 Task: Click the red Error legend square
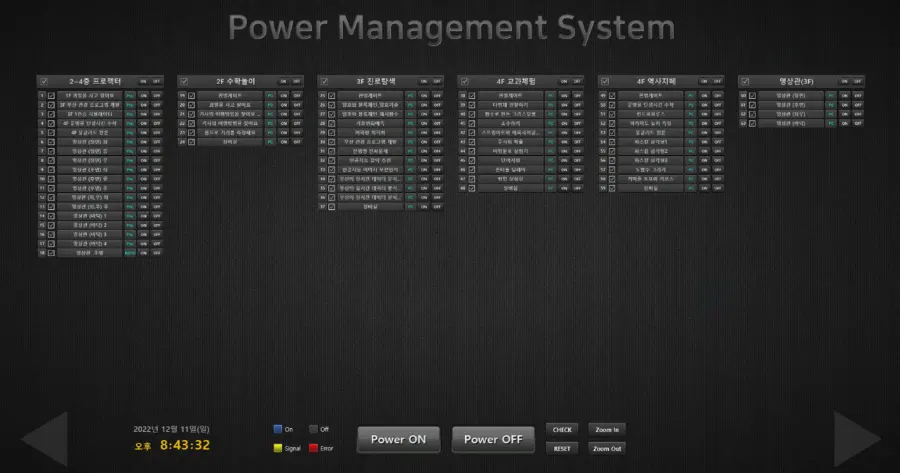coord(313,449)
